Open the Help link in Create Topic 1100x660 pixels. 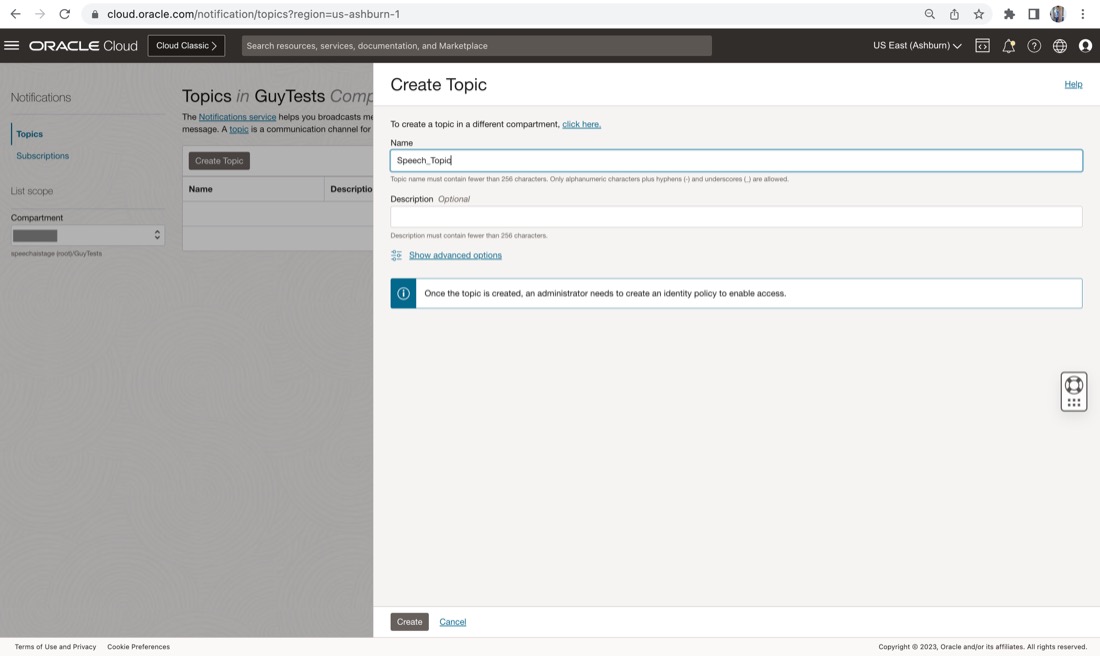click(1073, 84)
